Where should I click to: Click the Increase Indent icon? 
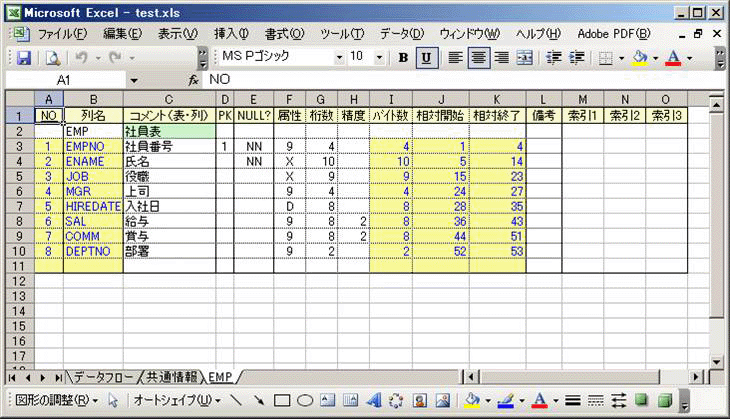point(579,58)
